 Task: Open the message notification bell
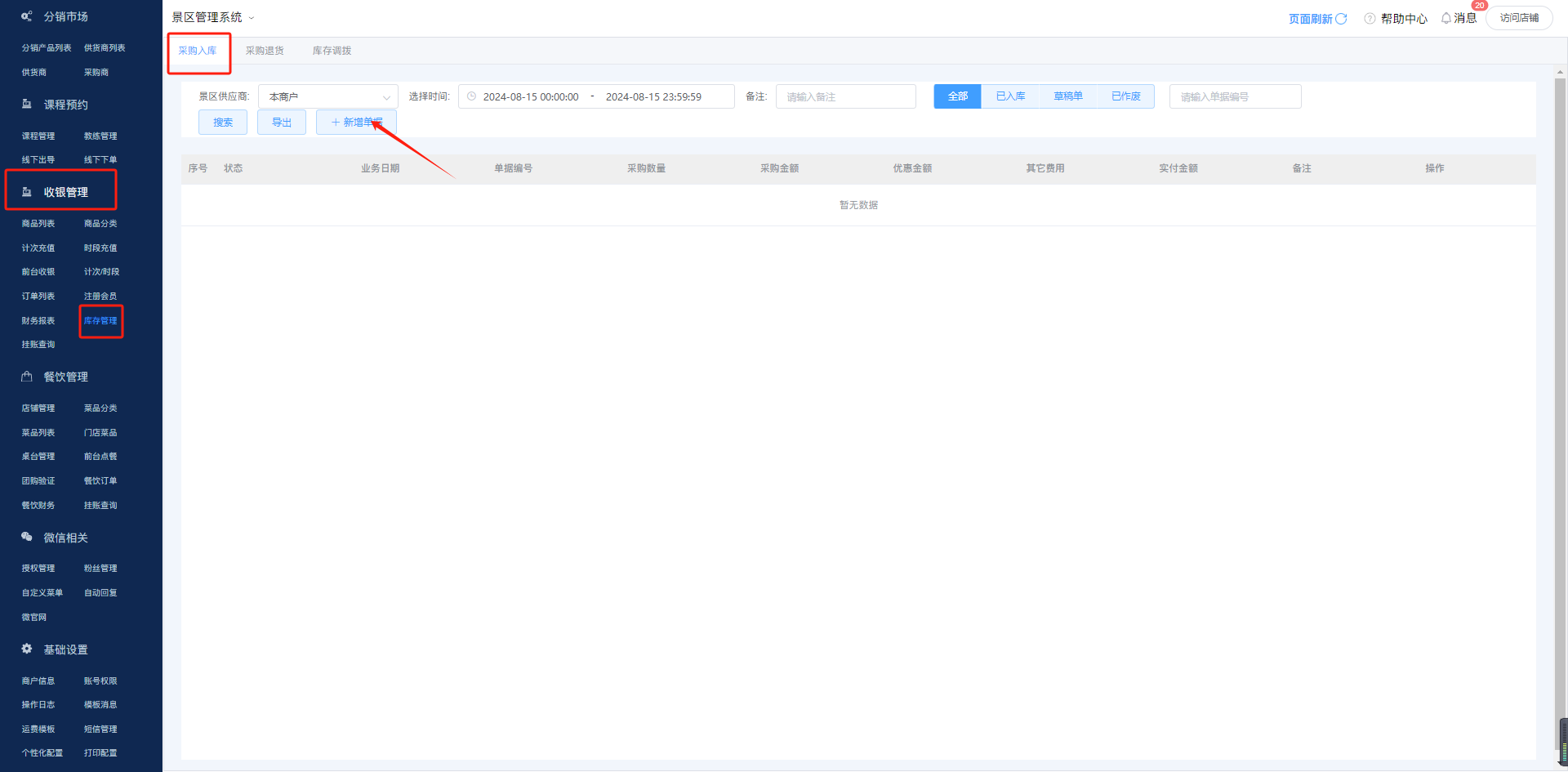click(1446, 18)
